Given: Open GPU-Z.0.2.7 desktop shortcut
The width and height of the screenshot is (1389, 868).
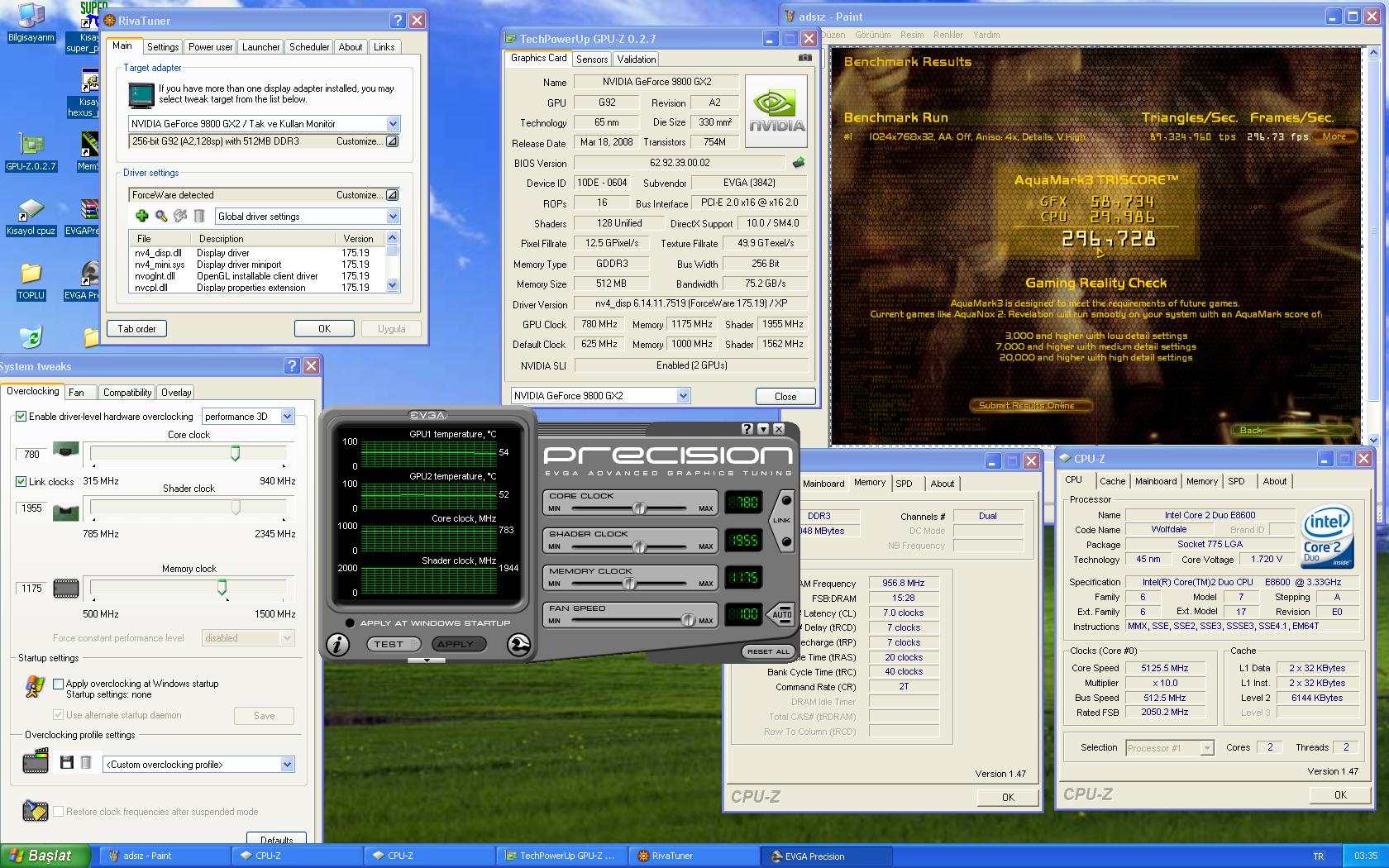Looking at the screenshot, I should point(31,153).
